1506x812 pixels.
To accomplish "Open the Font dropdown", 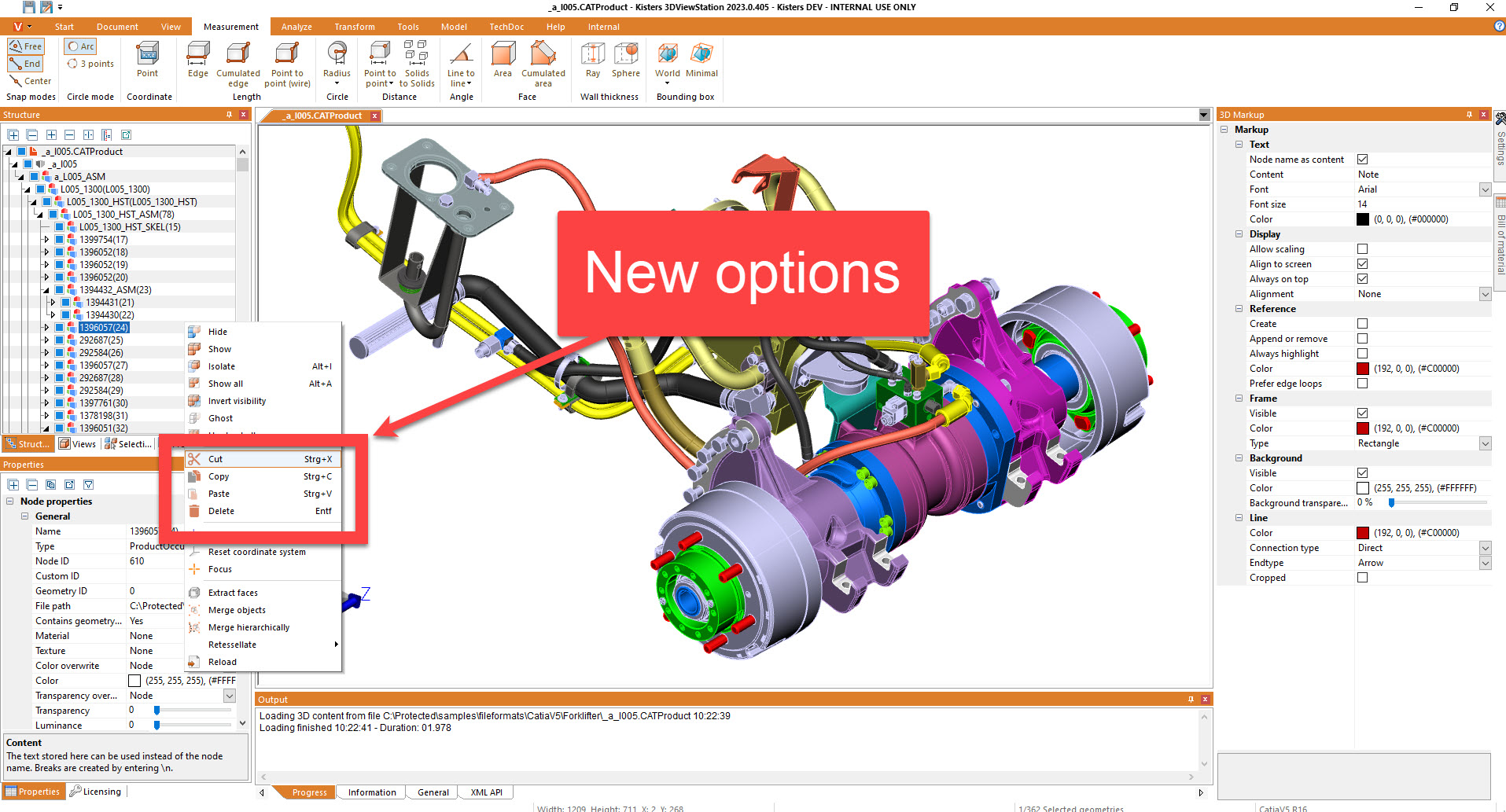I will 1485,189.
